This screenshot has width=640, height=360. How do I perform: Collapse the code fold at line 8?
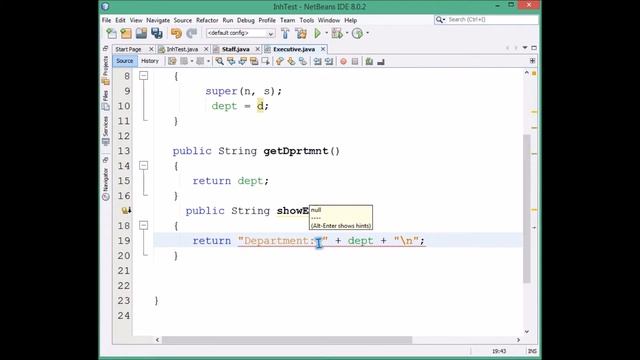coord(144,76)
